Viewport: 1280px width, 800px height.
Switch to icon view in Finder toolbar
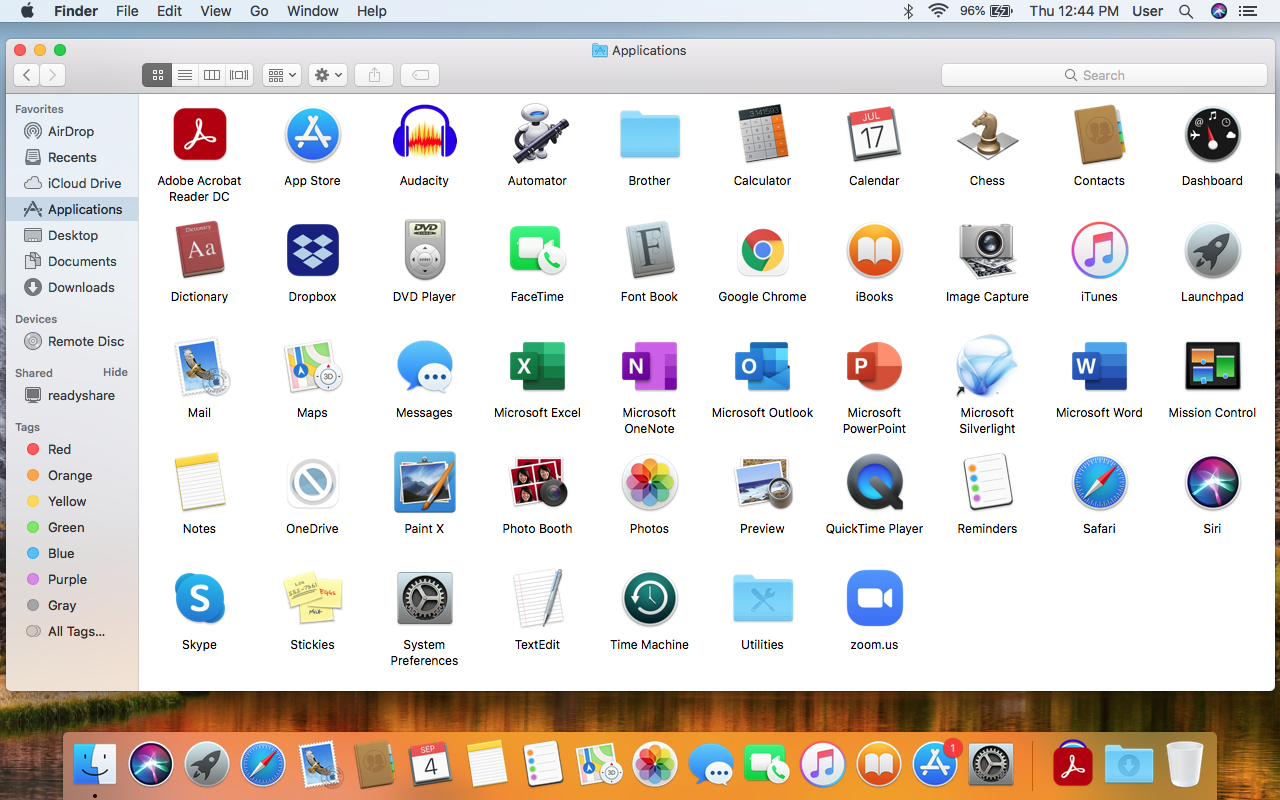click(x=157, y=75)
